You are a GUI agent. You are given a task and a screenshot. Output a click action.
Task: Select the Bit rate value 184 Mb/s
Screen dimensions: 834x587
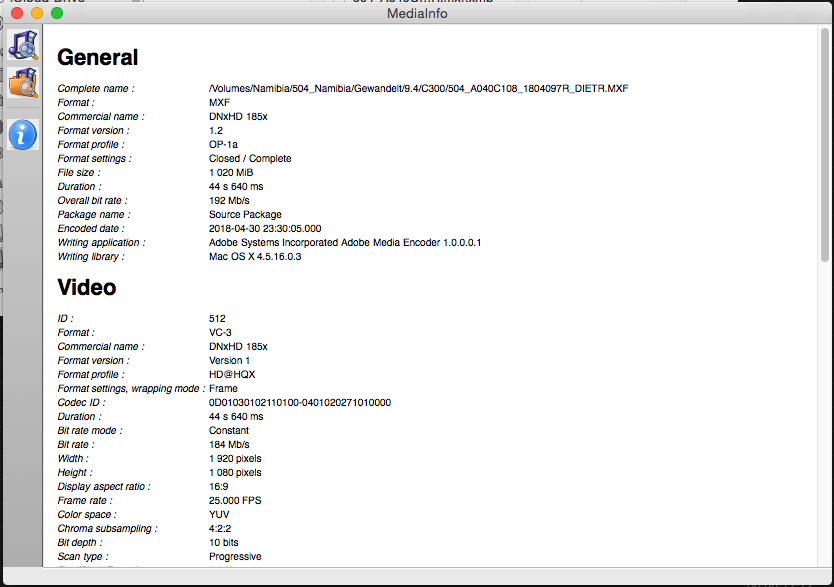point(229,445)
